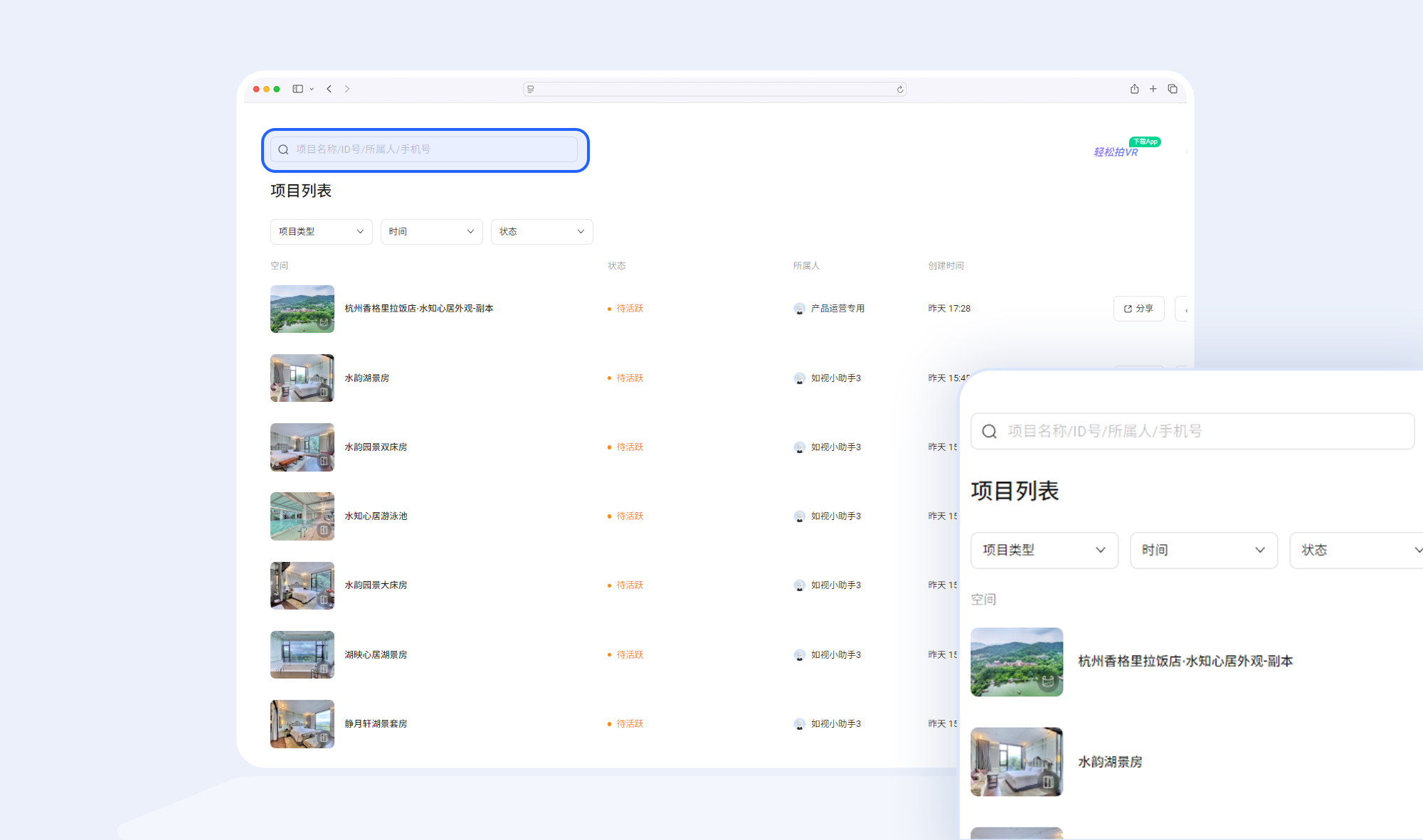Click the 分享 button on 杭州香格里拉 row
This screenshot has width=1423, height=840.
pos(1138,309)
